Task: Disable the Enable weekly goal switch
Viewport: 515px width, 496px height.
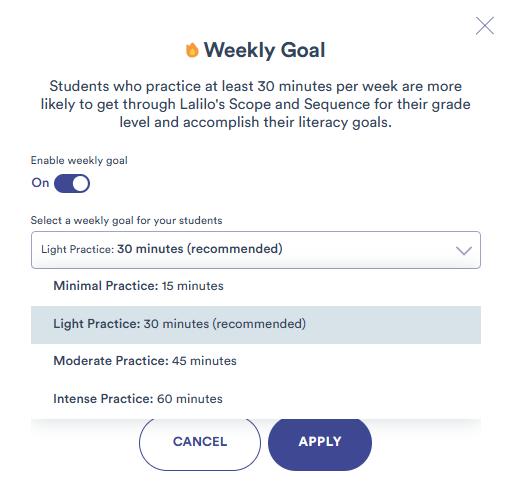Action: (x=72, y=183)
